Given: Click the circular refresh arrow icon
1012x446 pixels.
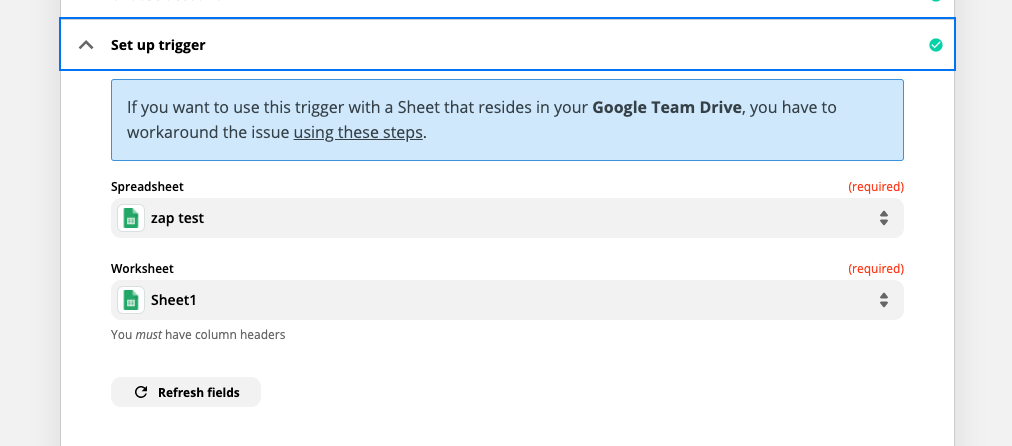Looking at the screenshot, I should click(x=140, y=392).
